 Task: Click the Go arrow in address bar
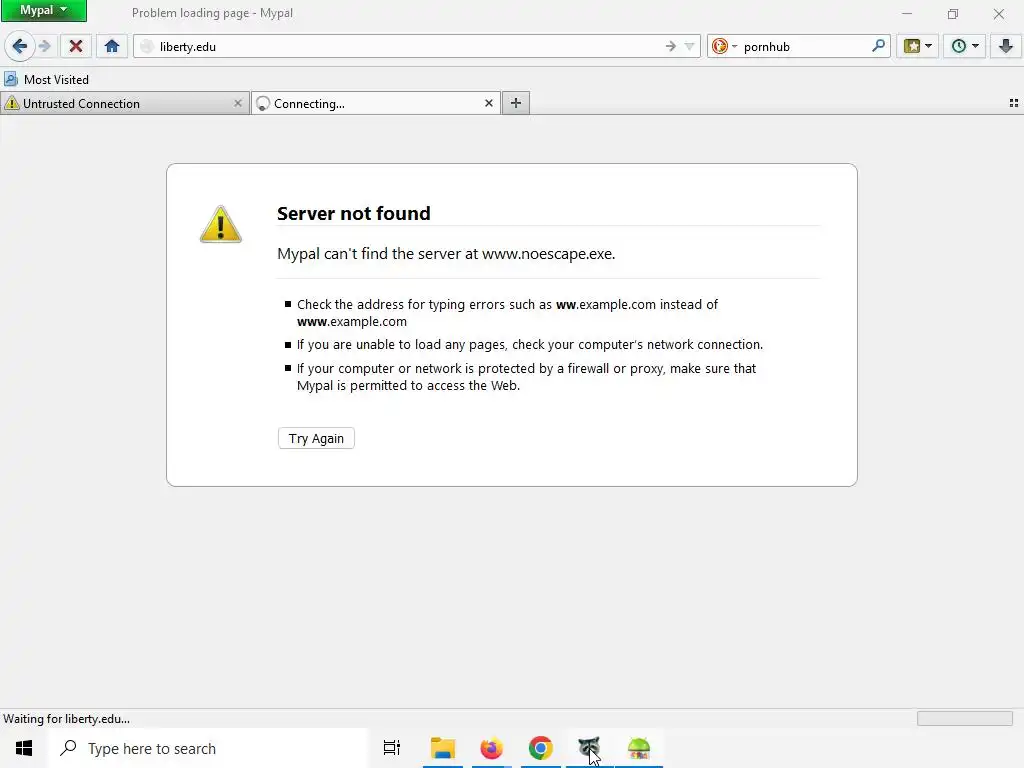click(670, 46)
